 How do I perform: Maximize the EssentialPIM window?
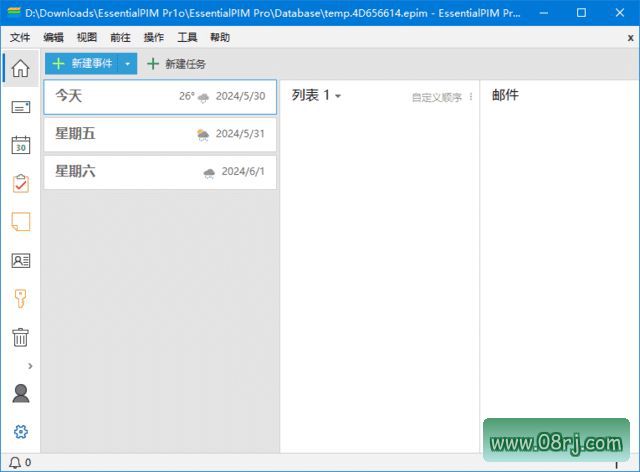581,13
